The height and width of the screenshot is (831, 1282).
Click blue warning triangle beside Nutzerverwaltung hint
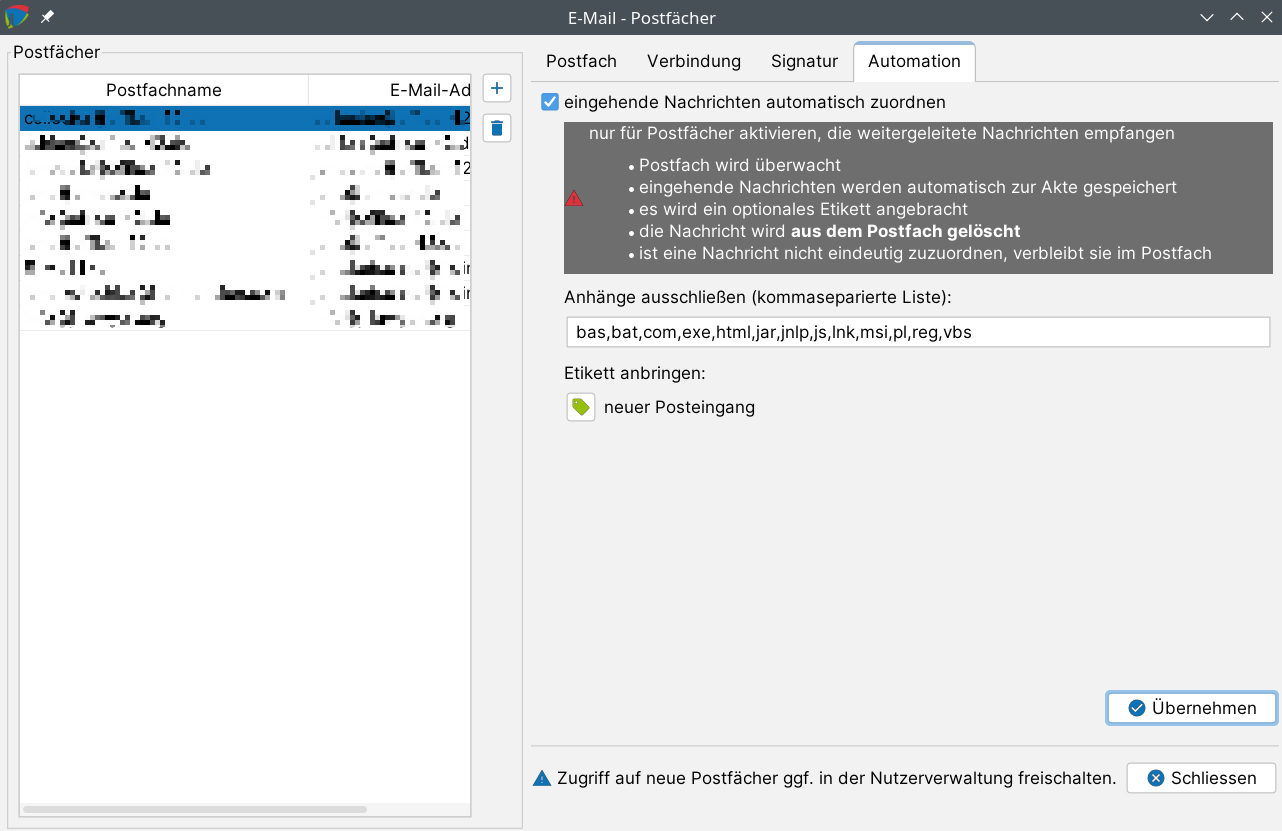542,778
